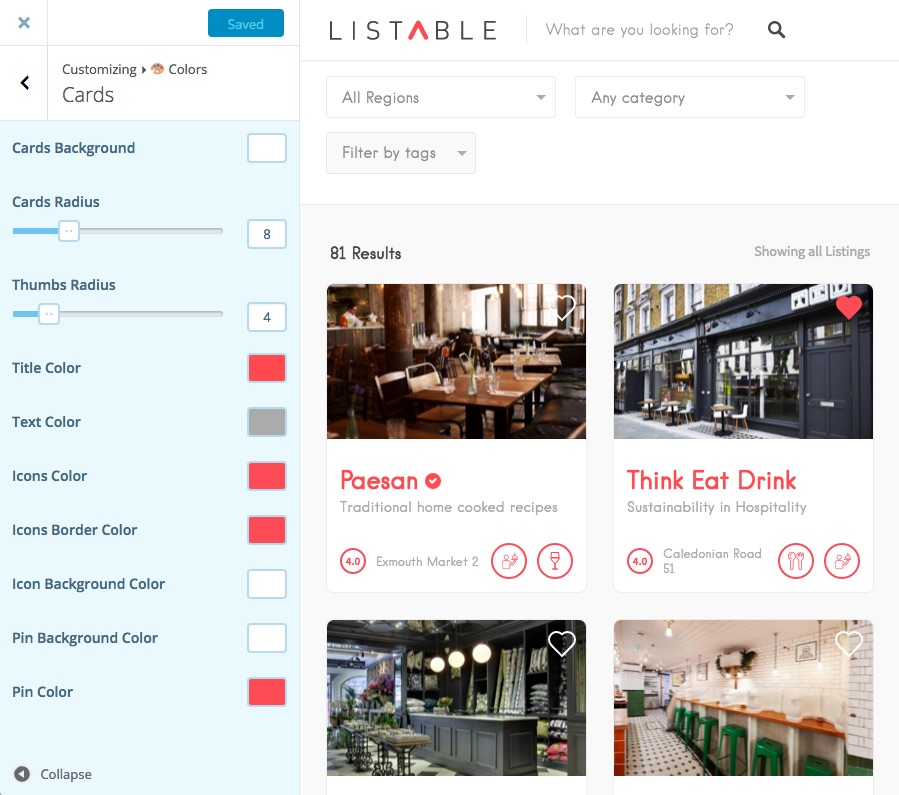Click Paesan's 4.0 rating badge
899x795 pixels.
353,561
